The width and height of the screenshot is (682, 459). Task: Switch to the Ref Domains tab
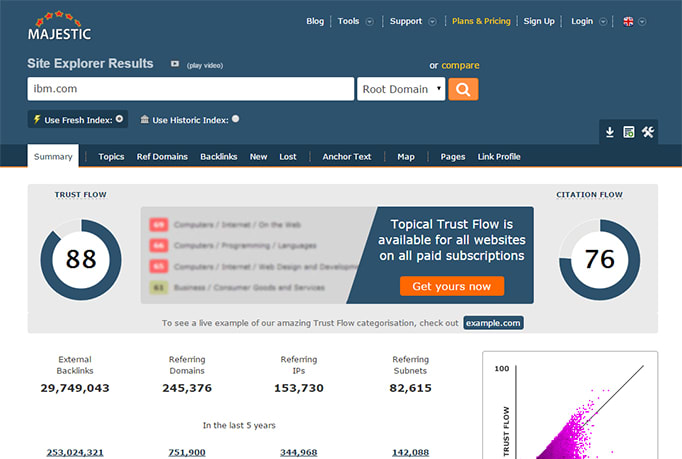[162, 157]
